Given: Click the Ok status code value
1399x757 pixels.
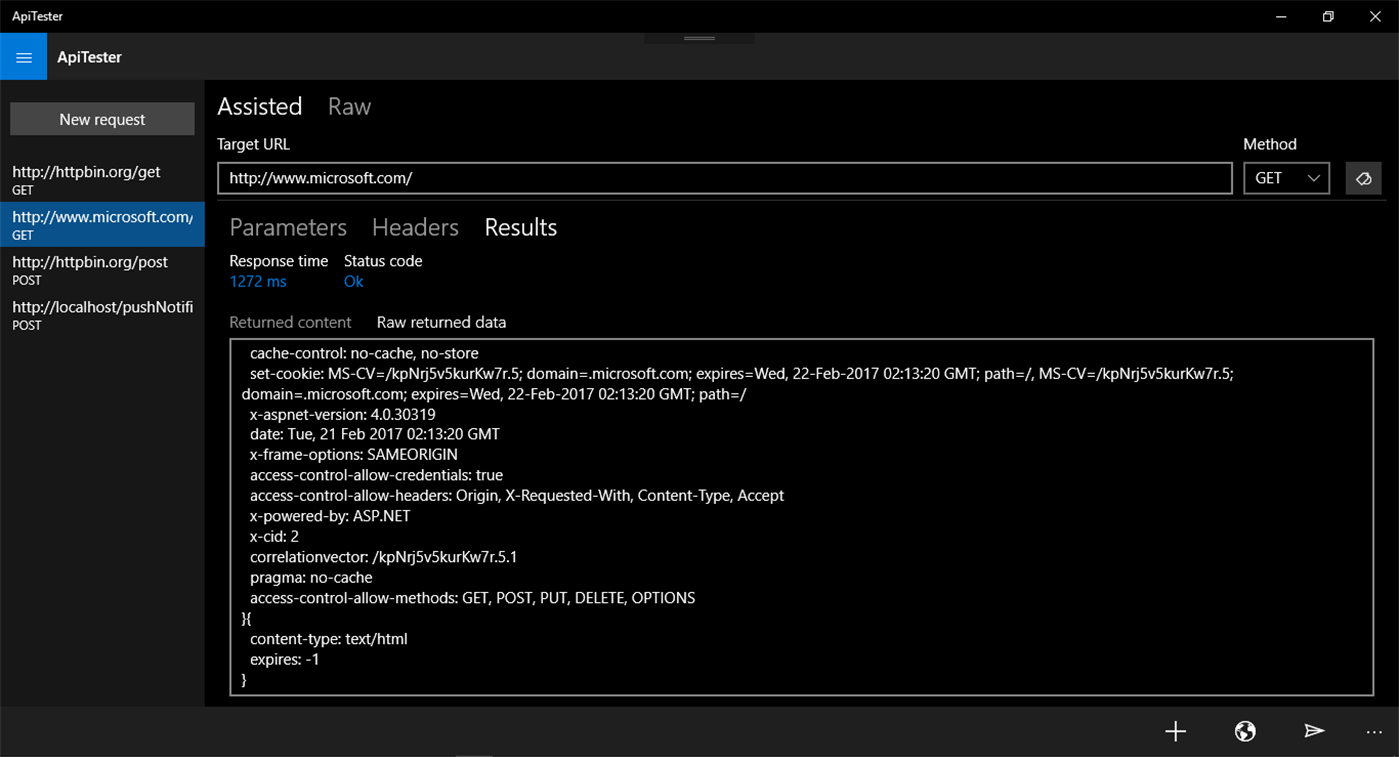Looking at the screenshot, I should pyautogui.click(x=353, y=281).
